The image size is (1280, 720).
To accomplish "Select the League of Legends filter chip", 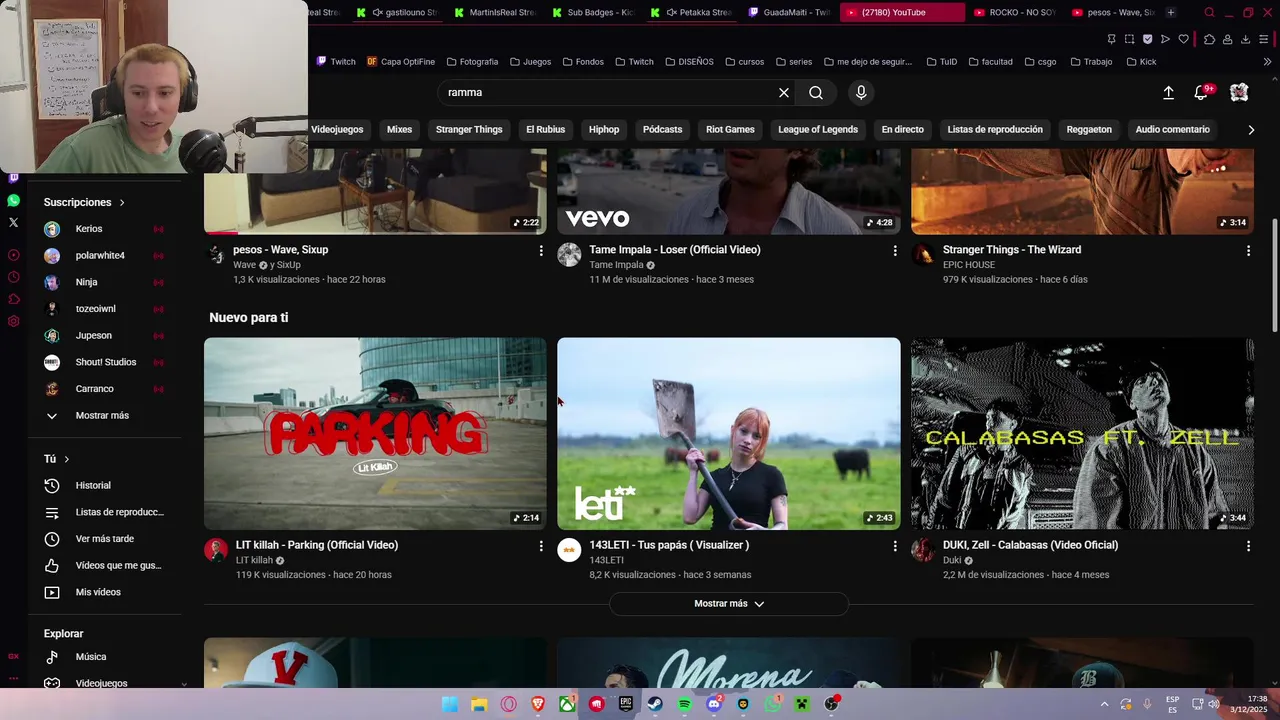I will click(x=818, y=129).
